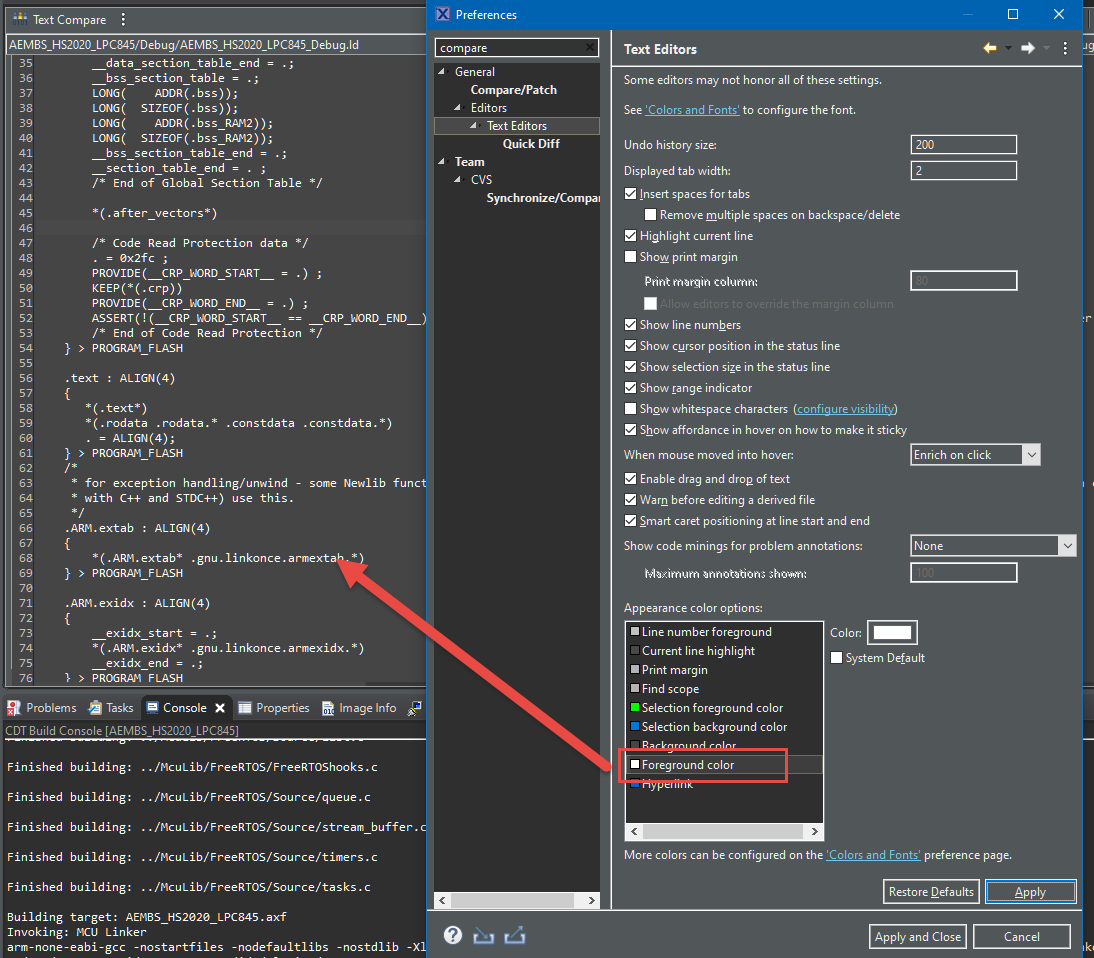Open the Preferences three-dot view menu

tap(1065, 48)
